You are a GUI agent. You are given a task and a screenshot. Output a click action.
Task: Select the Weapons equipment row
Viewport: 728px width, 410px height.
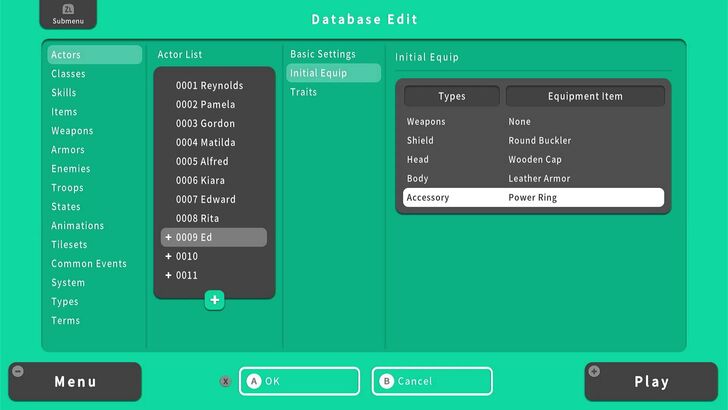point(533,122)
